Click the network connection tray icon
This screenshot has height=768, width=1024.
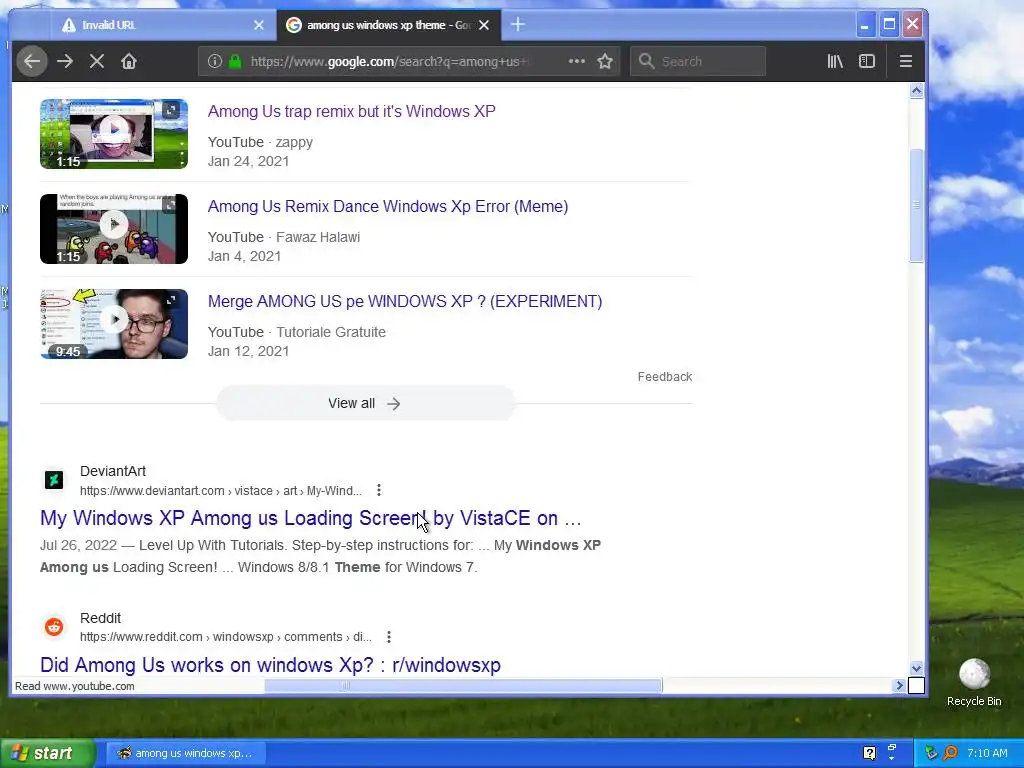click(931, 753)
